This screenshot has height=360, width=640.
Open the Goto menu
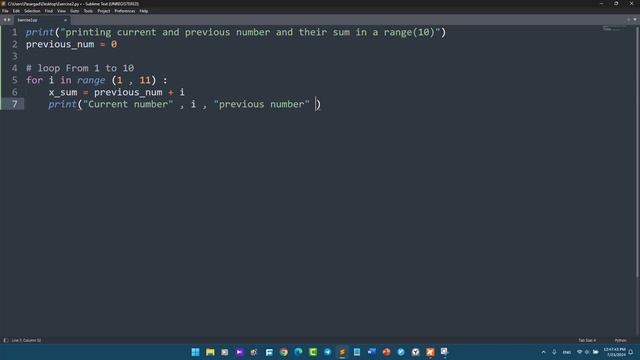click(x=74, y=11)
